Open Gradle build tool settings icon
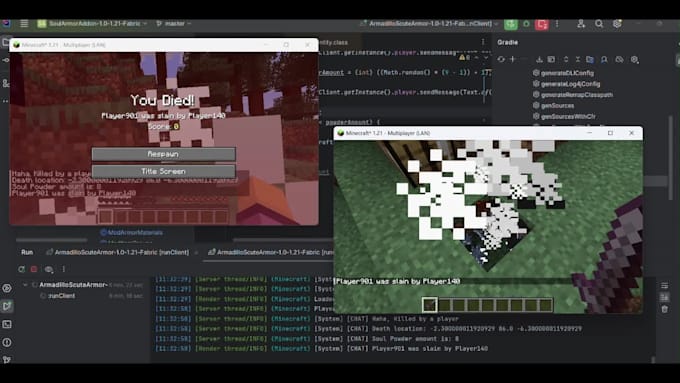The width and height of the screenshot is (680, 383). pyautogui.click(x=634, y=59)
